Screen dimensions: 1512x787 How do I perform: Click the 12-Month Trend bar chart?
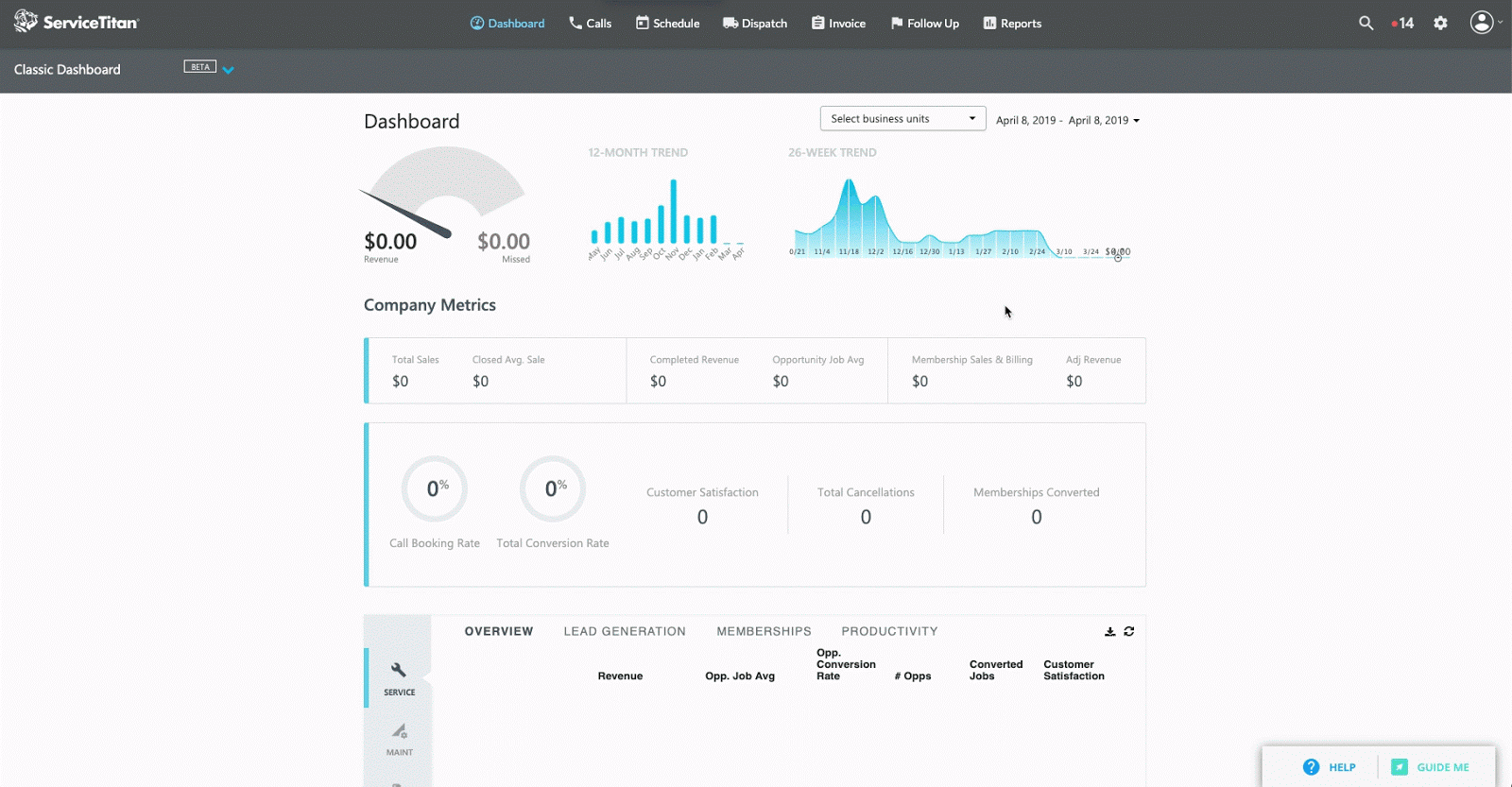[x=666, y=217]
